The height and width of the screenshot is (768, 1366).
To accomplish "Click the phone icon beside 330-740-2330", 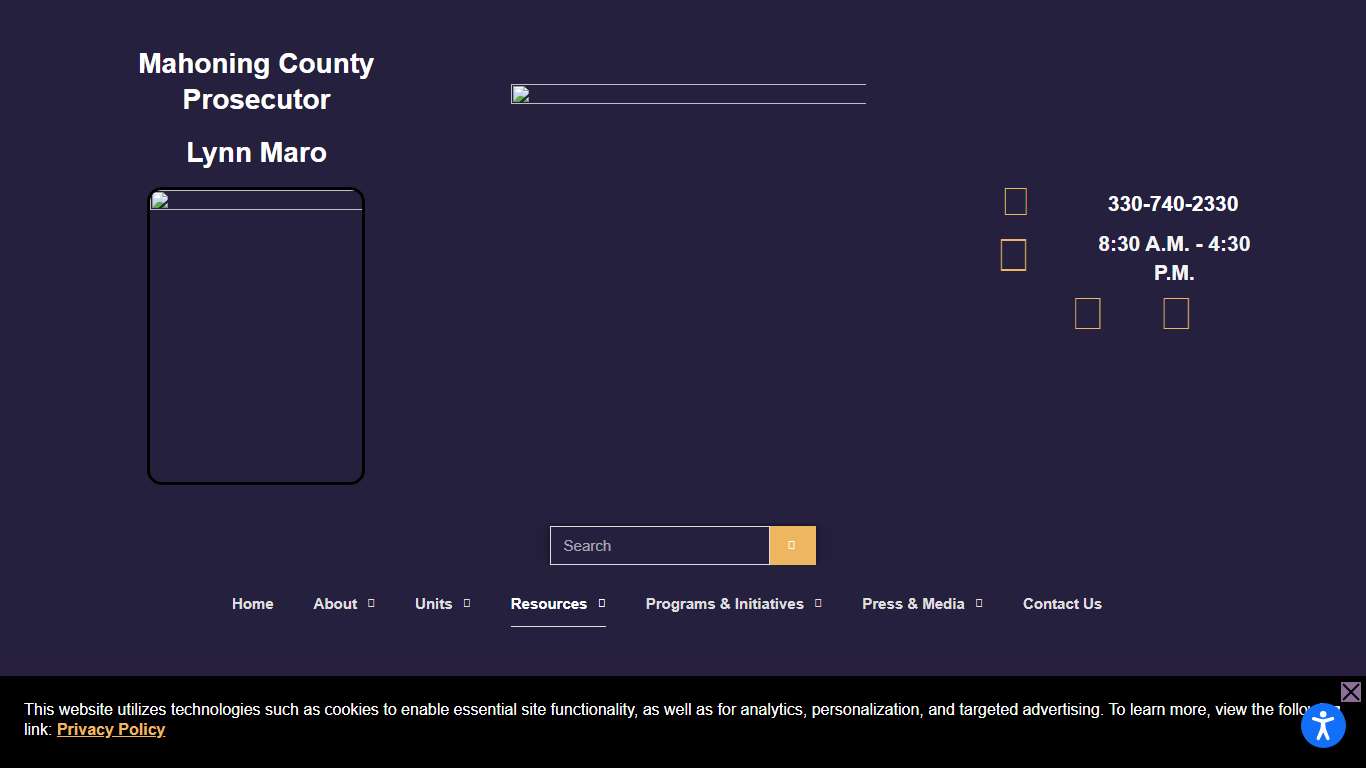I will coord(1015,202).
